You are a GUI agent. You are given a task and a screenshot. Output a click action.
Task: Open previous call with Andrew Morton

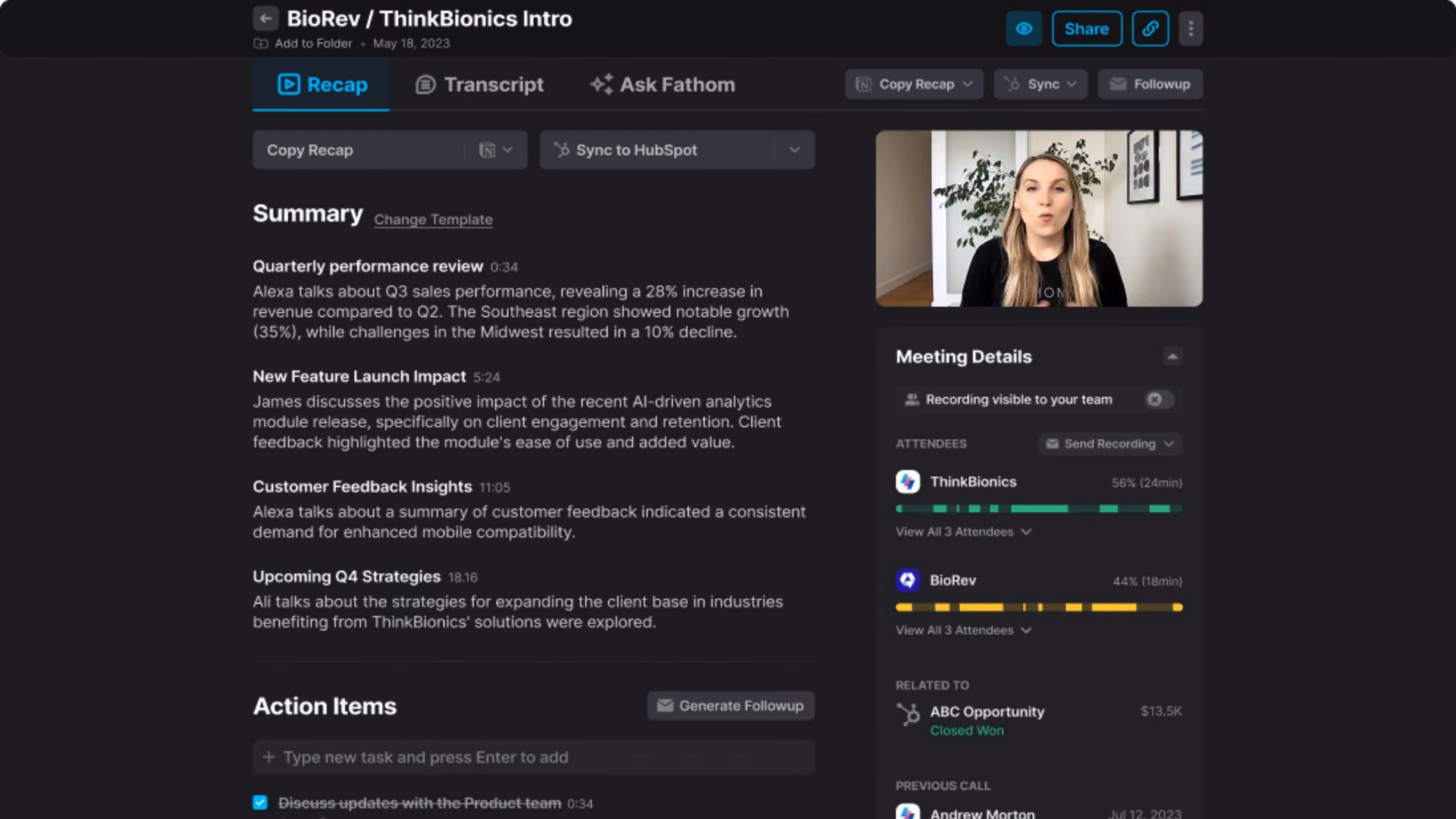[x=982, y=813]
